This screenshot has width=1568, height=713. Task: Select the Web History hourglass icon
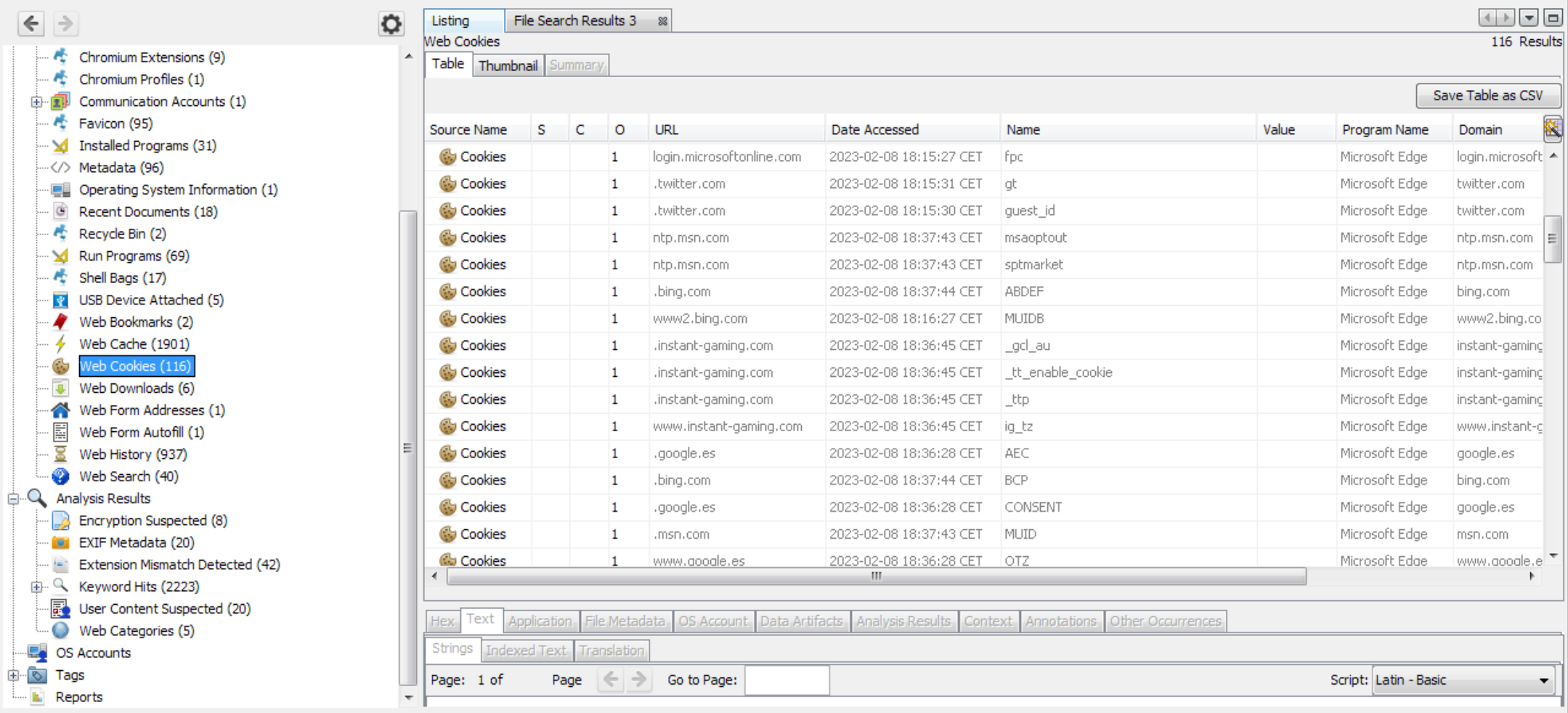[61, 455]
